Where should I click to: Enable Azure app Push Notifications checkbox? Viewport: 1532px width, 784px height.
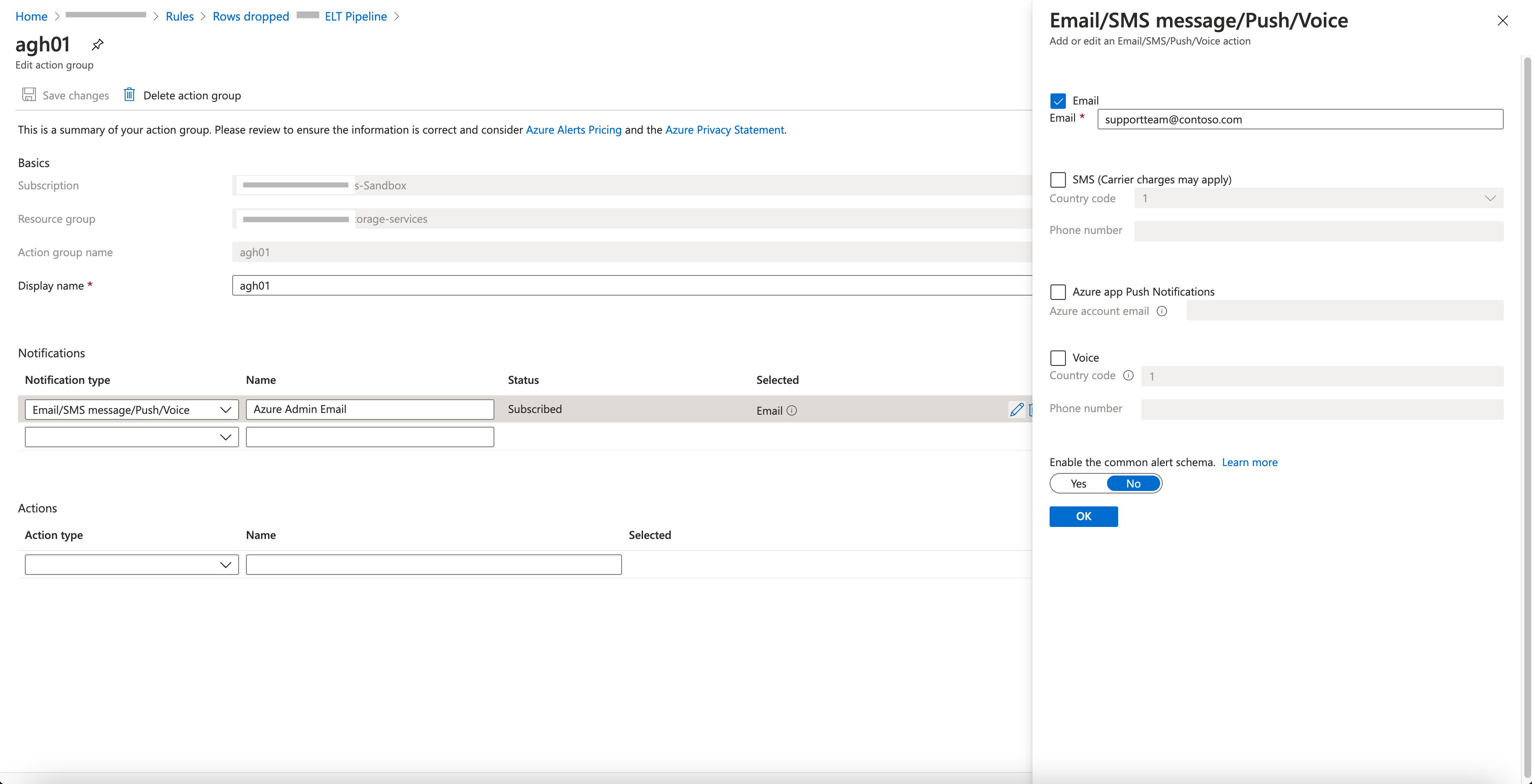[1058, 292]
